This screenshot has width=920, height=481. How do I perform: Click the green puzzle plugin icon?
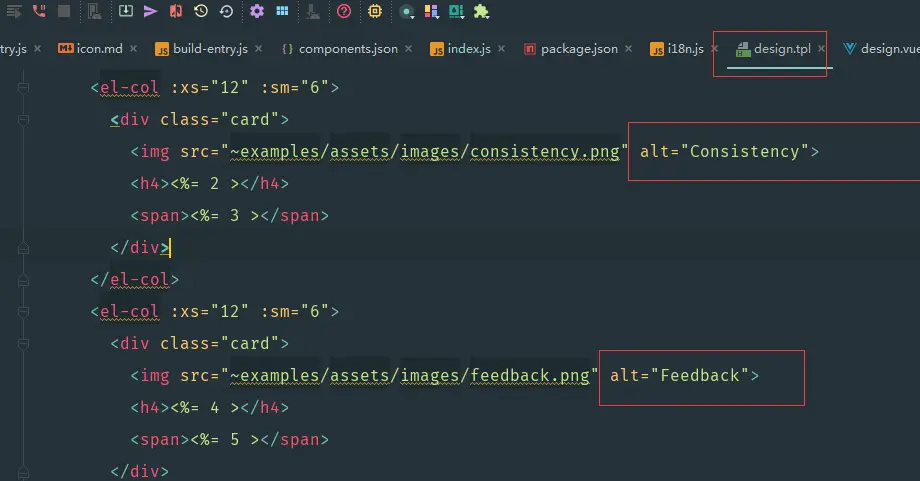482,11
